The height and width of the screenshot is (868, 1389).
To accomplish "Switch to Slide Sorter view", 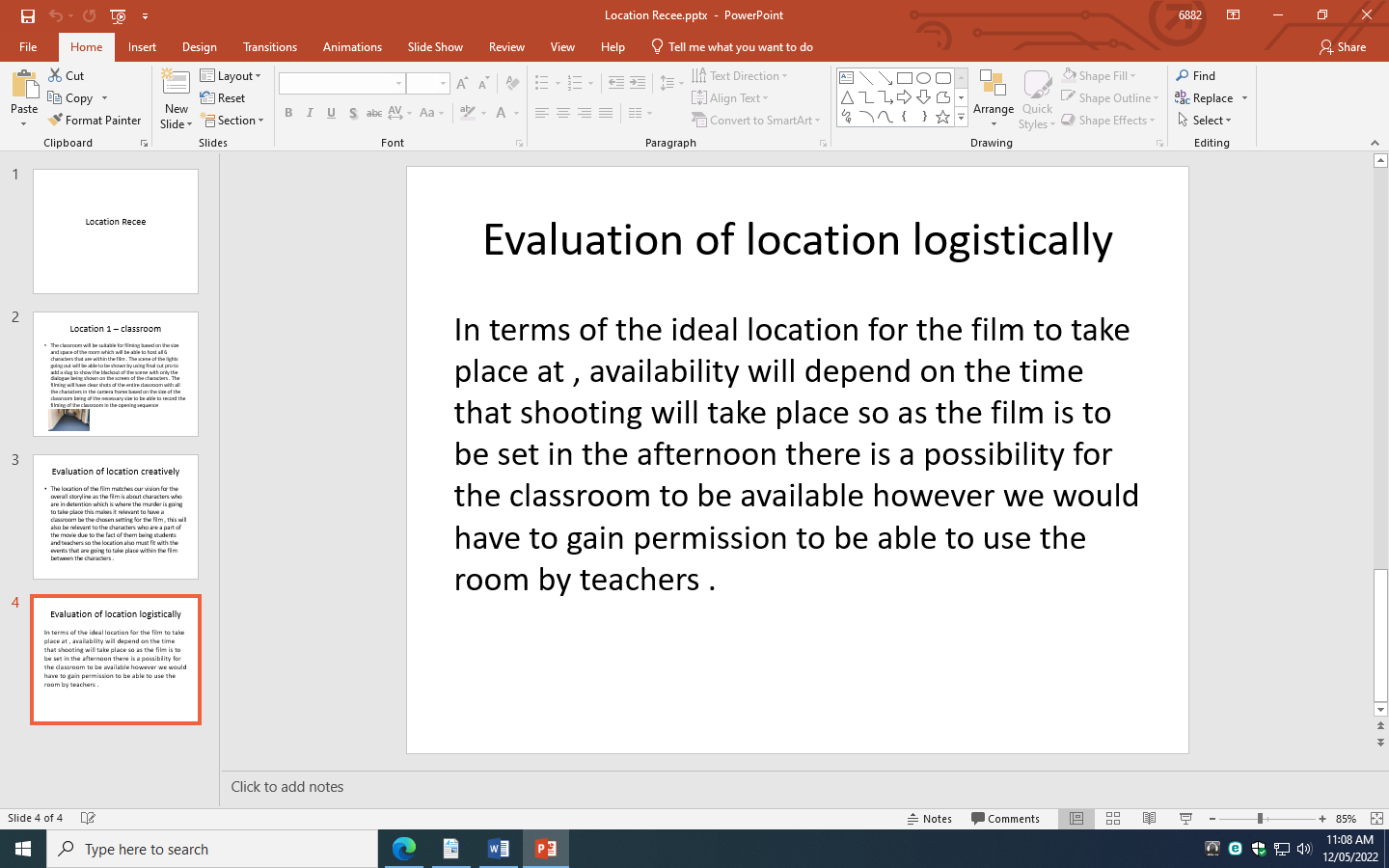I will (x=1113, y=819).
